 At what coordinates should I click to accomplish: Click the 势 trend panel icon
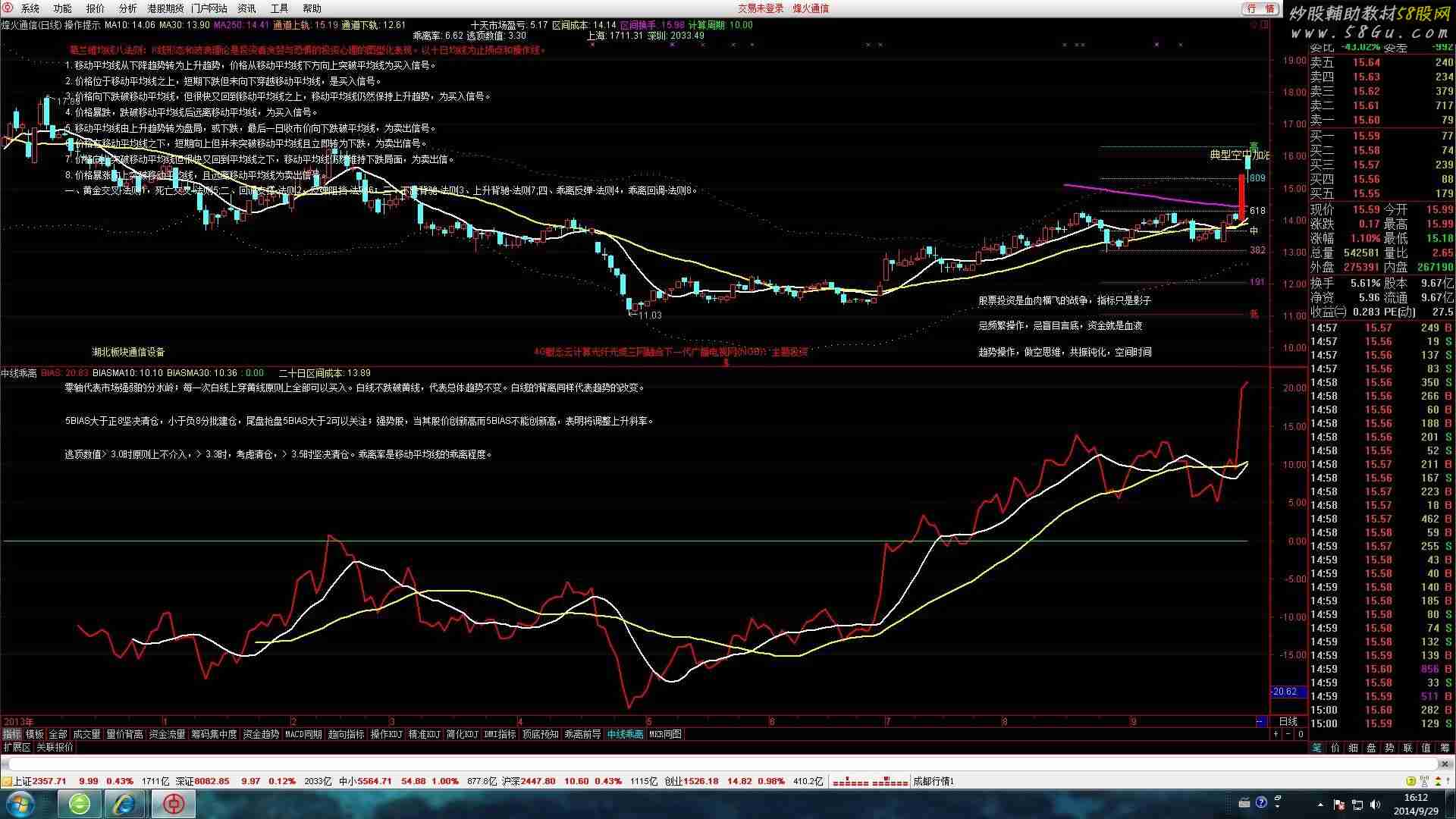coord(1389,748)
